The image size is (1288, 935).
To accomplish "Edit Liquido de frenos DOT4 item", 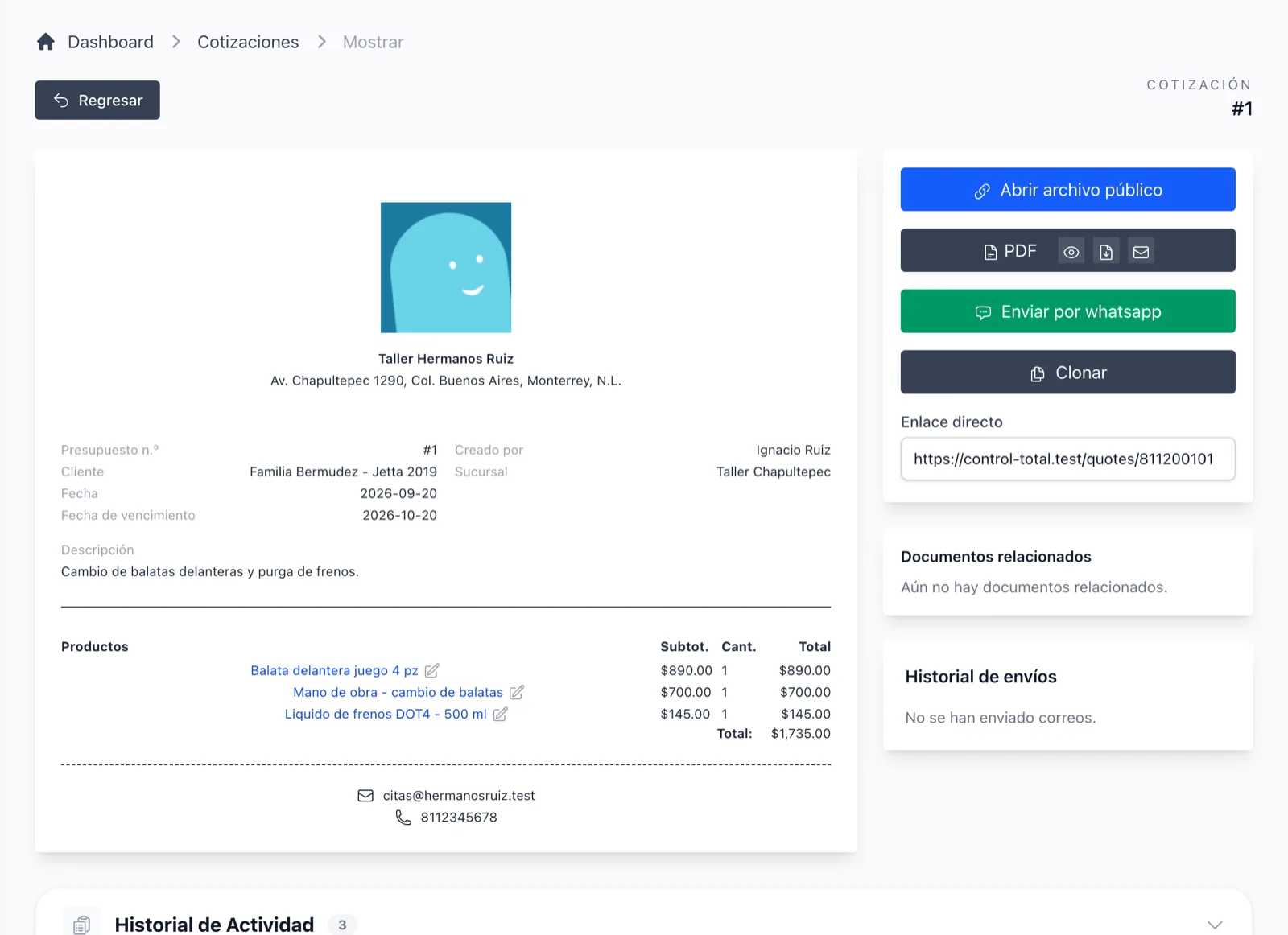I will (501, 714).
